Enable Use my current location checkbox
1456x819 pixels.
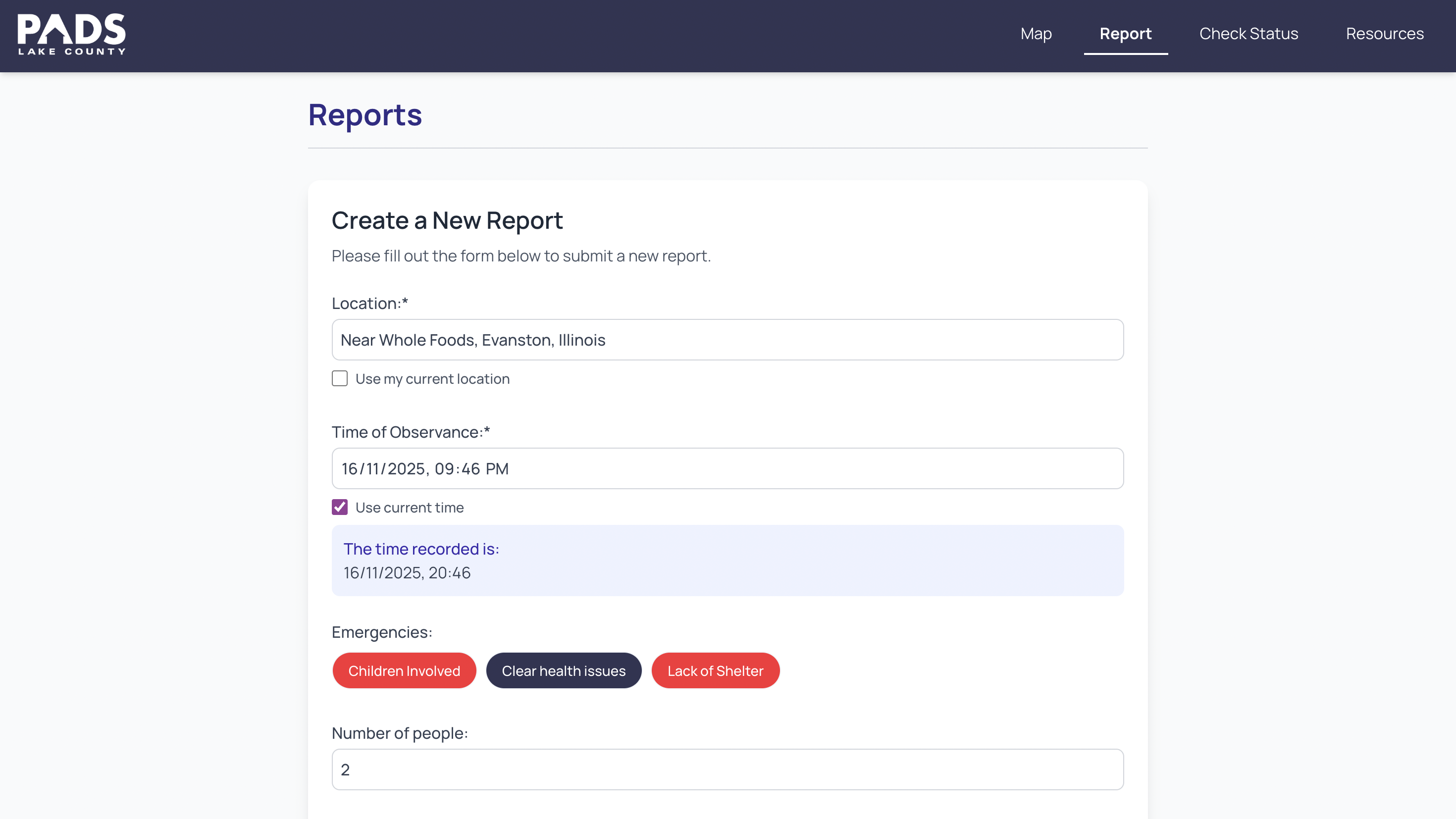339,379
